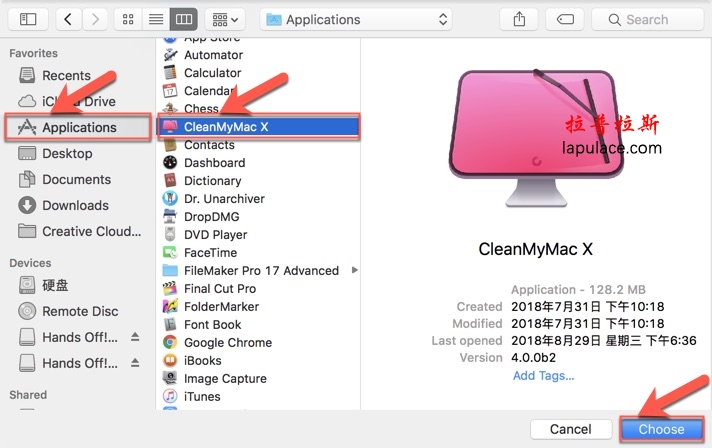Select Downloads in the sidebar
The height and width of the screenshot is (448, 712).
pyautogui.click(x=77, y=205)
